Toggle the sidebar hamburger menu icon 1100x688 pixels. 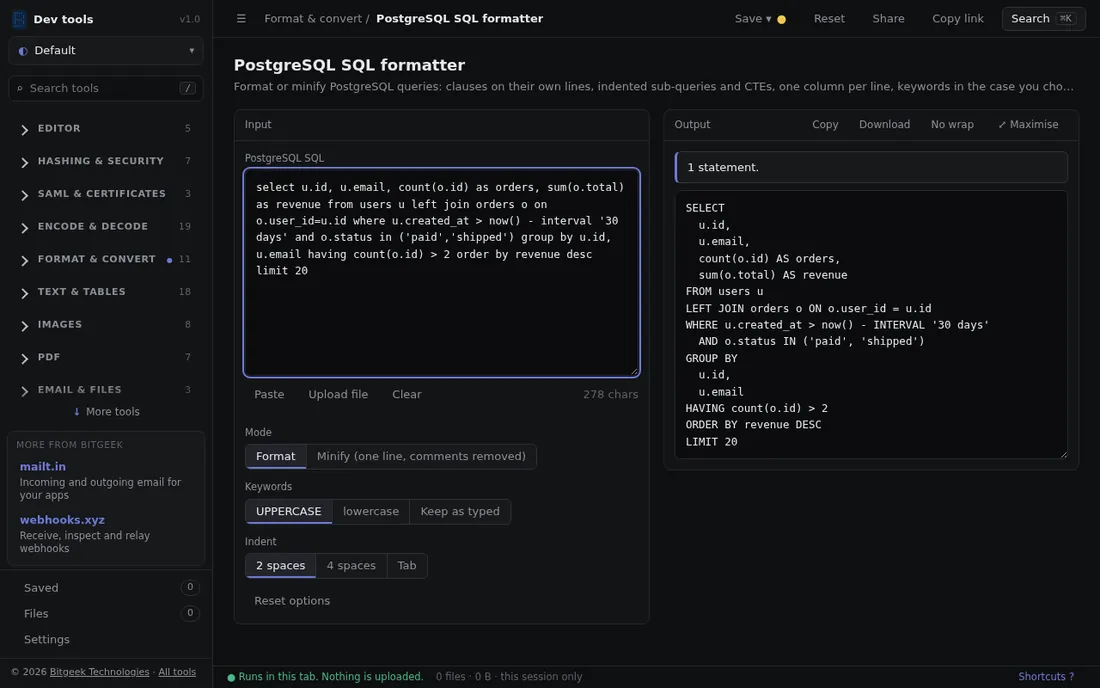point(241,18)
